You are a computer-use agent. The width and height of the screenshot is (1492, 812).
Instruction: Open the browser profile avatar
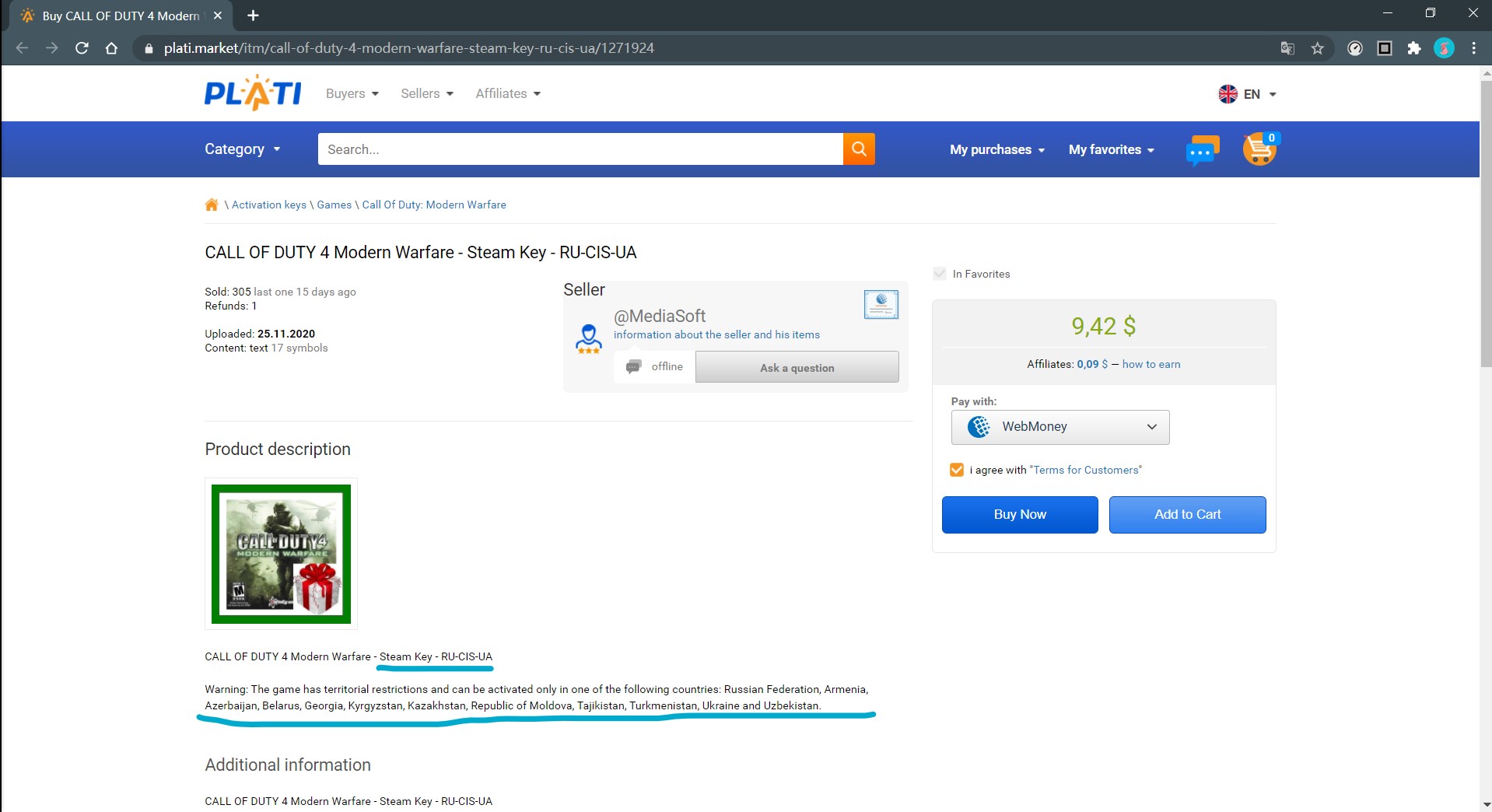(x=1444, y=48)
